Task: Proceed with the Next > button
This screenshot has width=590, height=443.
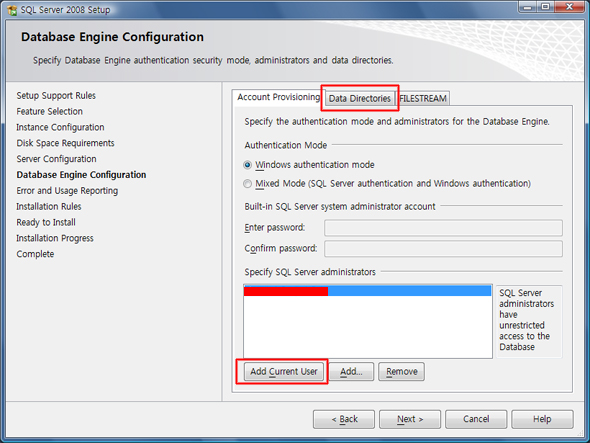Action: pos(410,419)
